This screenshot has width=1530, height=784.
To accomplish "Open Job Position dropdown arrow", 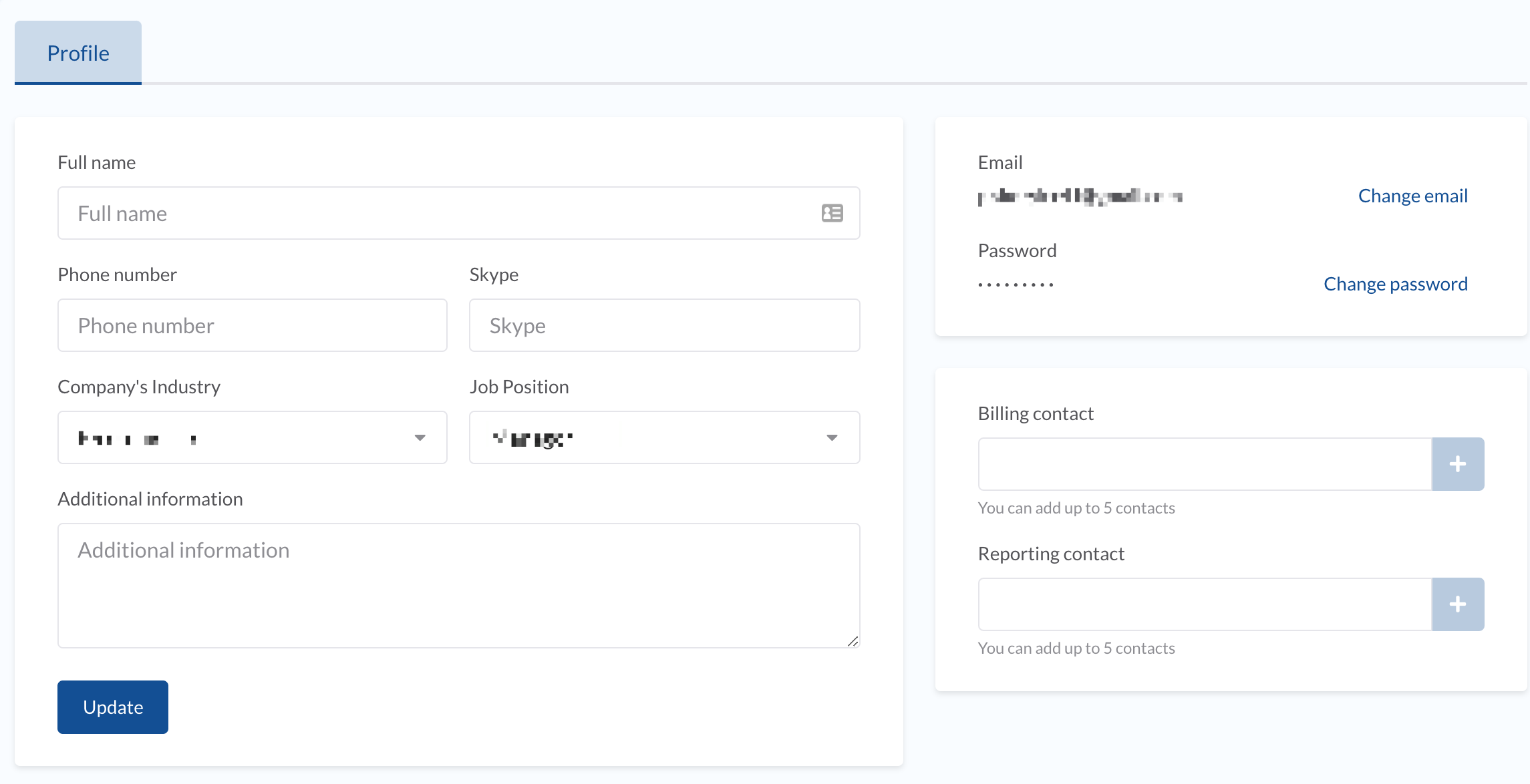I will [x=832, y=438].
